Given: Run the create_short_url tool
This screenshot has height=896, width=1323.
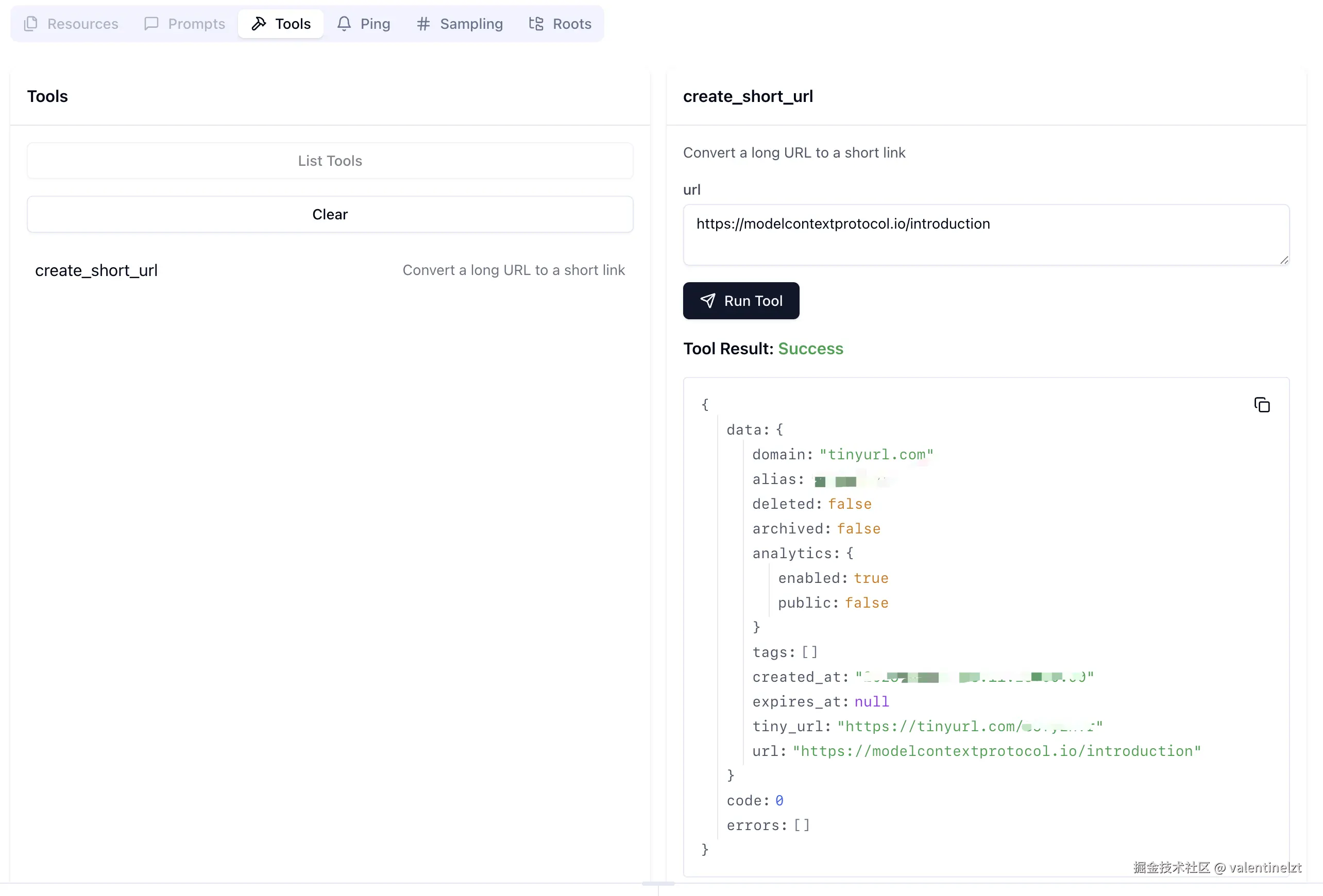Looking at the screenshot, I should pos(741,300).
